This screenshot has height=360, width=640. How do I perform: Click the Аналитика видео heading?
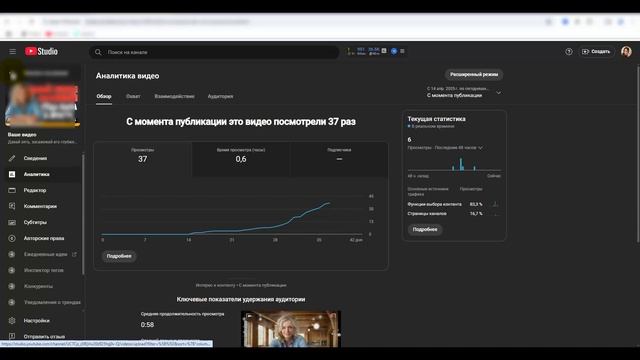click(128, 76)
